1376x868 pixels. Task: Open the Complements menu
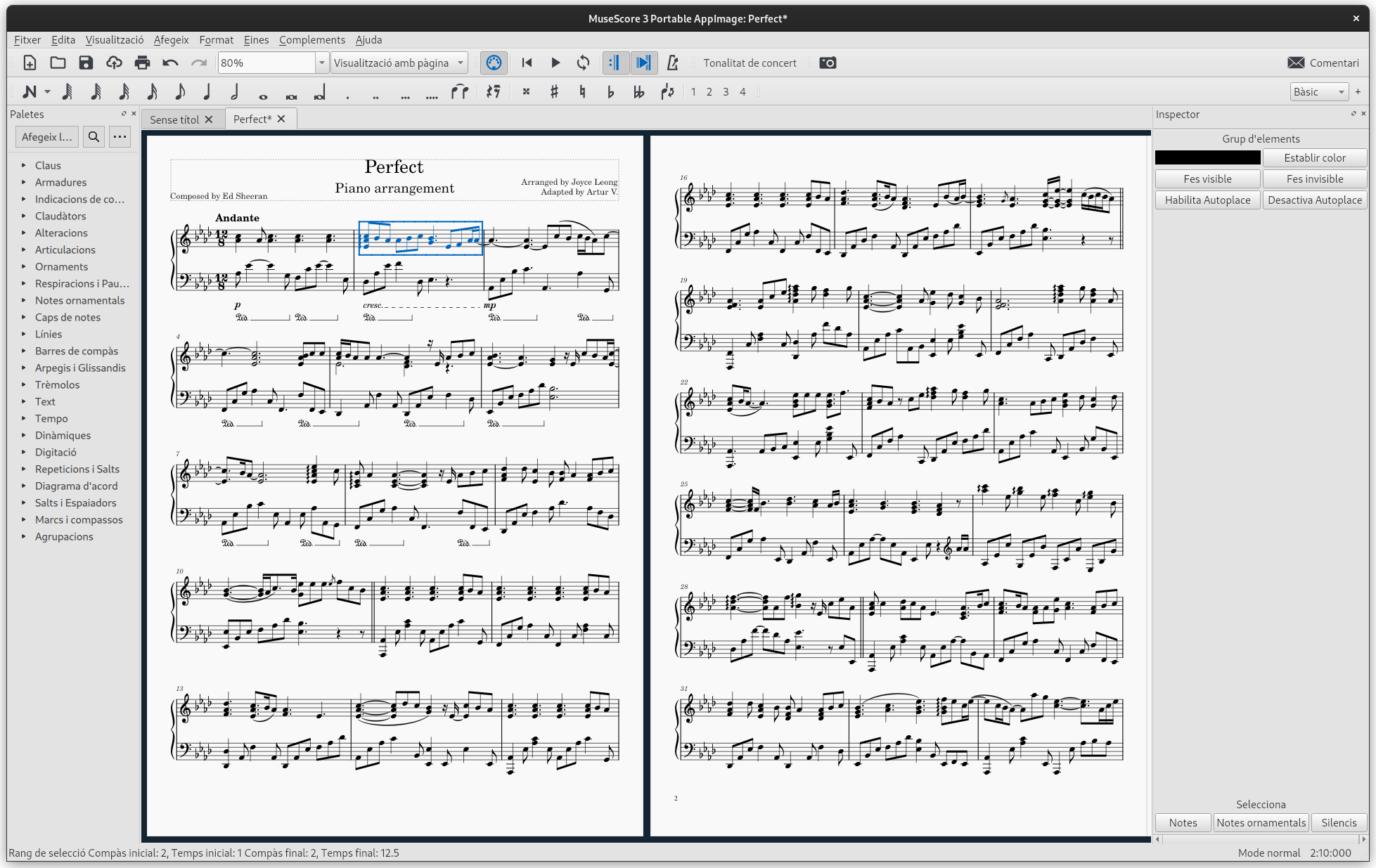click(312, 39)
